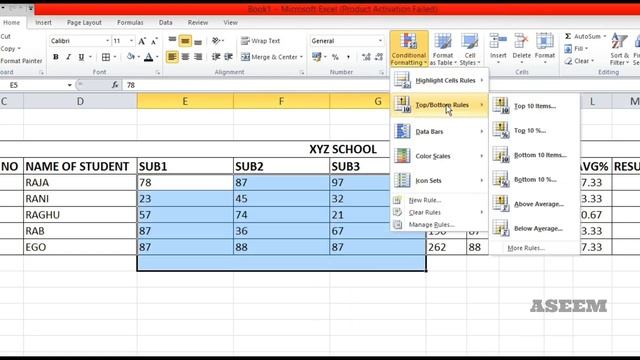The image size is (640, 360).
Task: Open Color Scales submenu
Action: (439, 156)
